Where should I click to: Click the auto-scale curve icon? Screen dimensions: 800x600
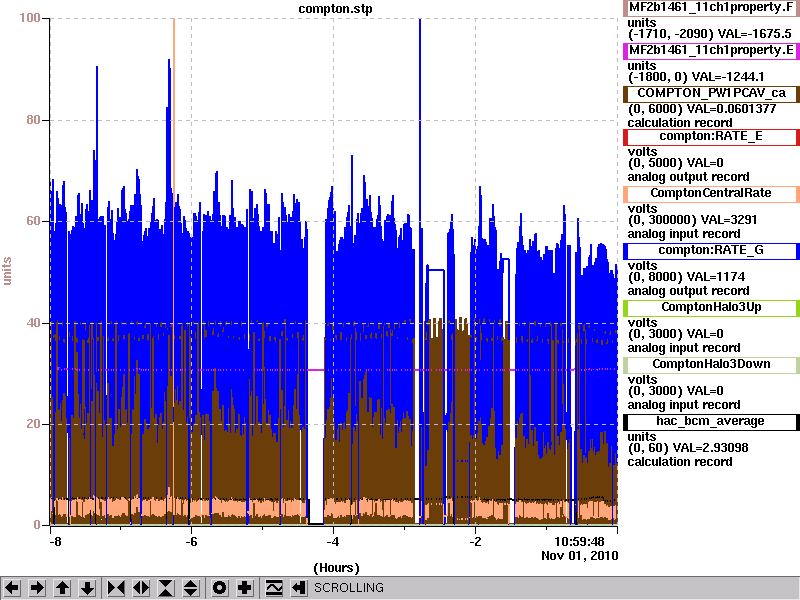point(274,588)
